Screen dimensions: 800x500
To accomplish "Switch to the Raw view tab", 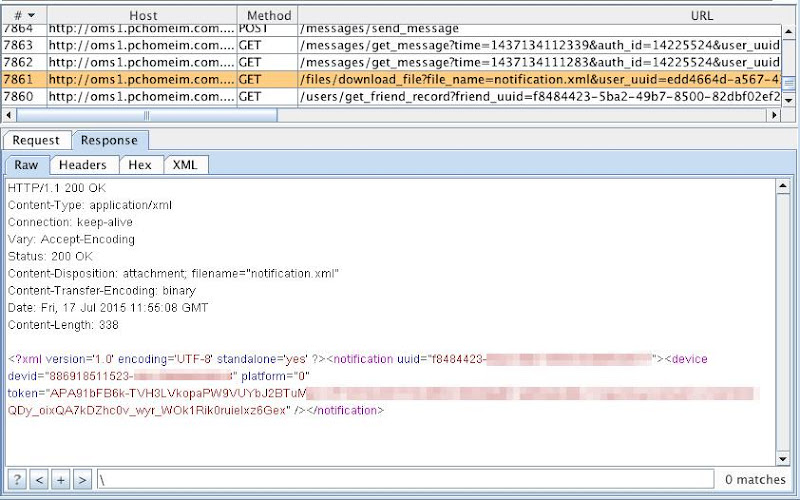I will click(26, 165).
